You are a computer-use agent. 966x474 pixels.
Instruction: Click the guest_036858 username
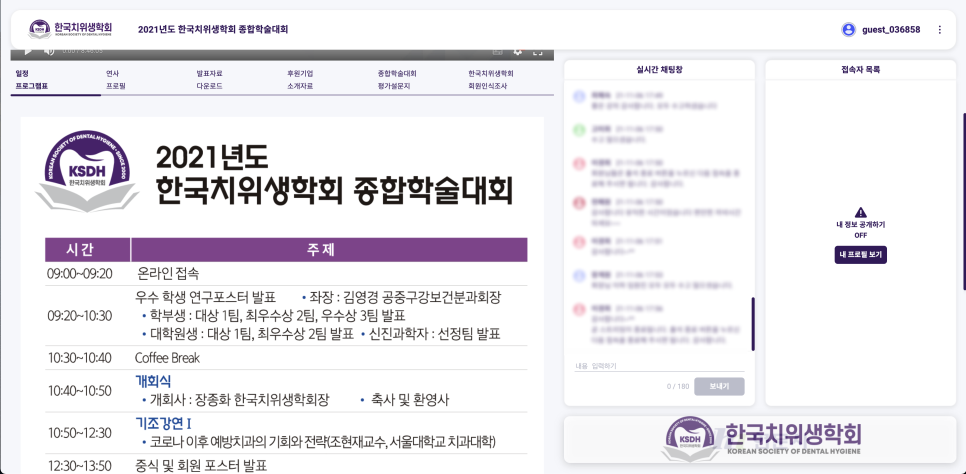coord(891,30)
